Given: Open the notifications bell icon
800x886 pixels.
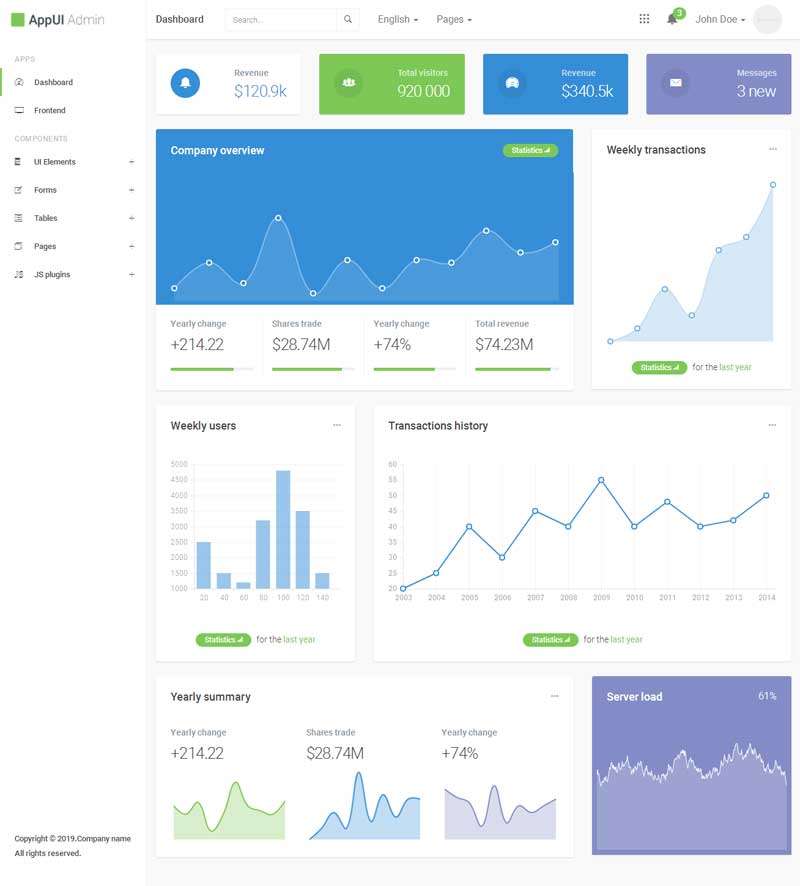Looking at the screenshot, I should tap(672, 19).
